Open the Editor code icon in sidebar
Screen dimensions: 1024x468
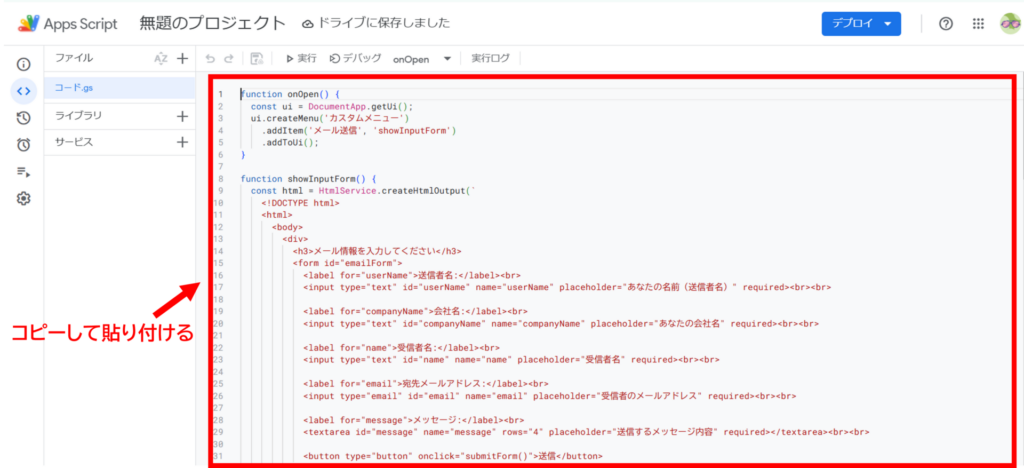tap(24, 91)
